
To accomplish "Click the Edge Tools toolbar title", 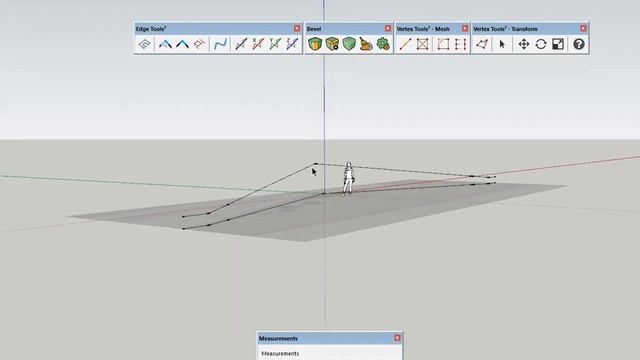I will coord(151,29).
